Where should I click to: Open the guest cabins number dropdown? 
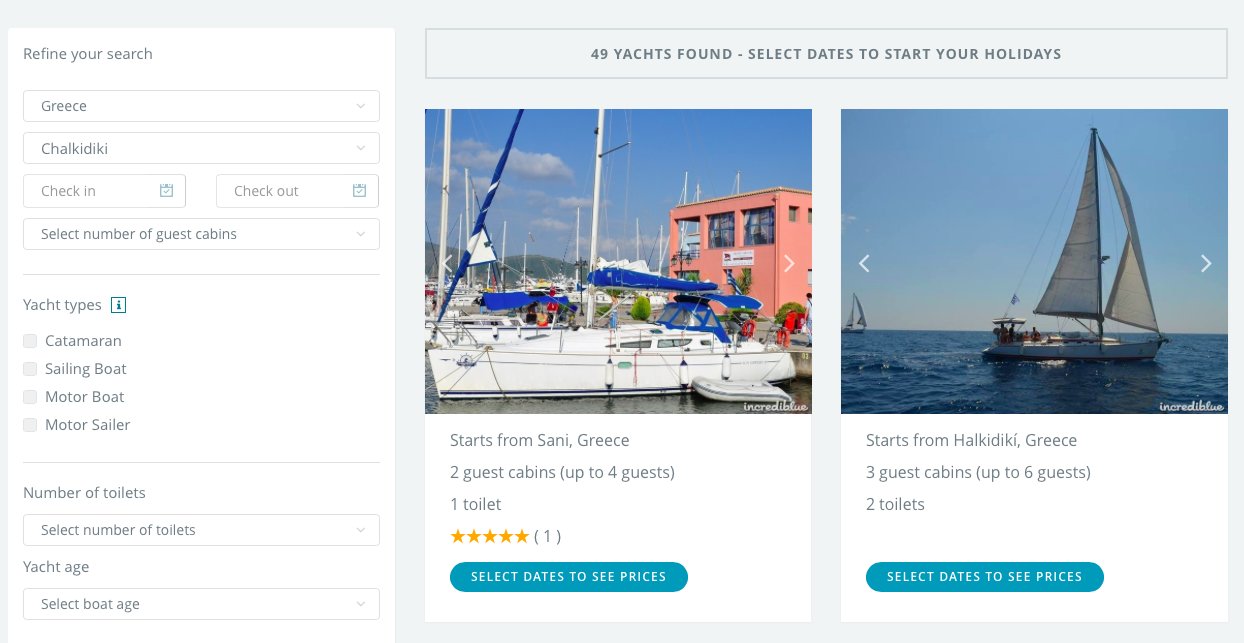(x=201, y=234)
